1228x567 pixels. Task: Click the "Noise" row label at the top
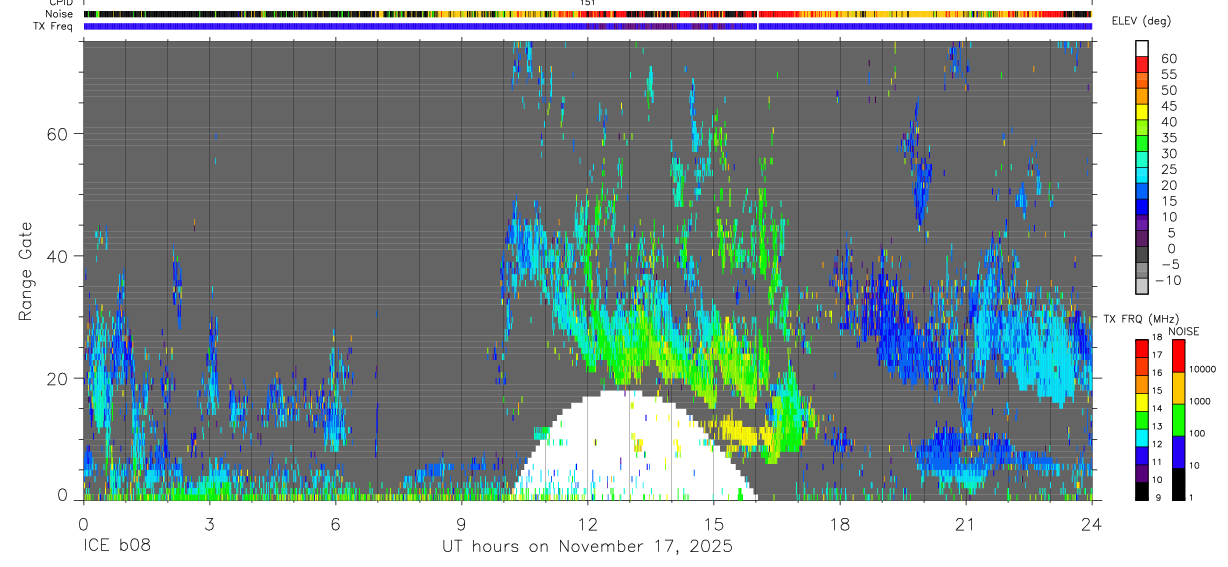coord(59,14)
